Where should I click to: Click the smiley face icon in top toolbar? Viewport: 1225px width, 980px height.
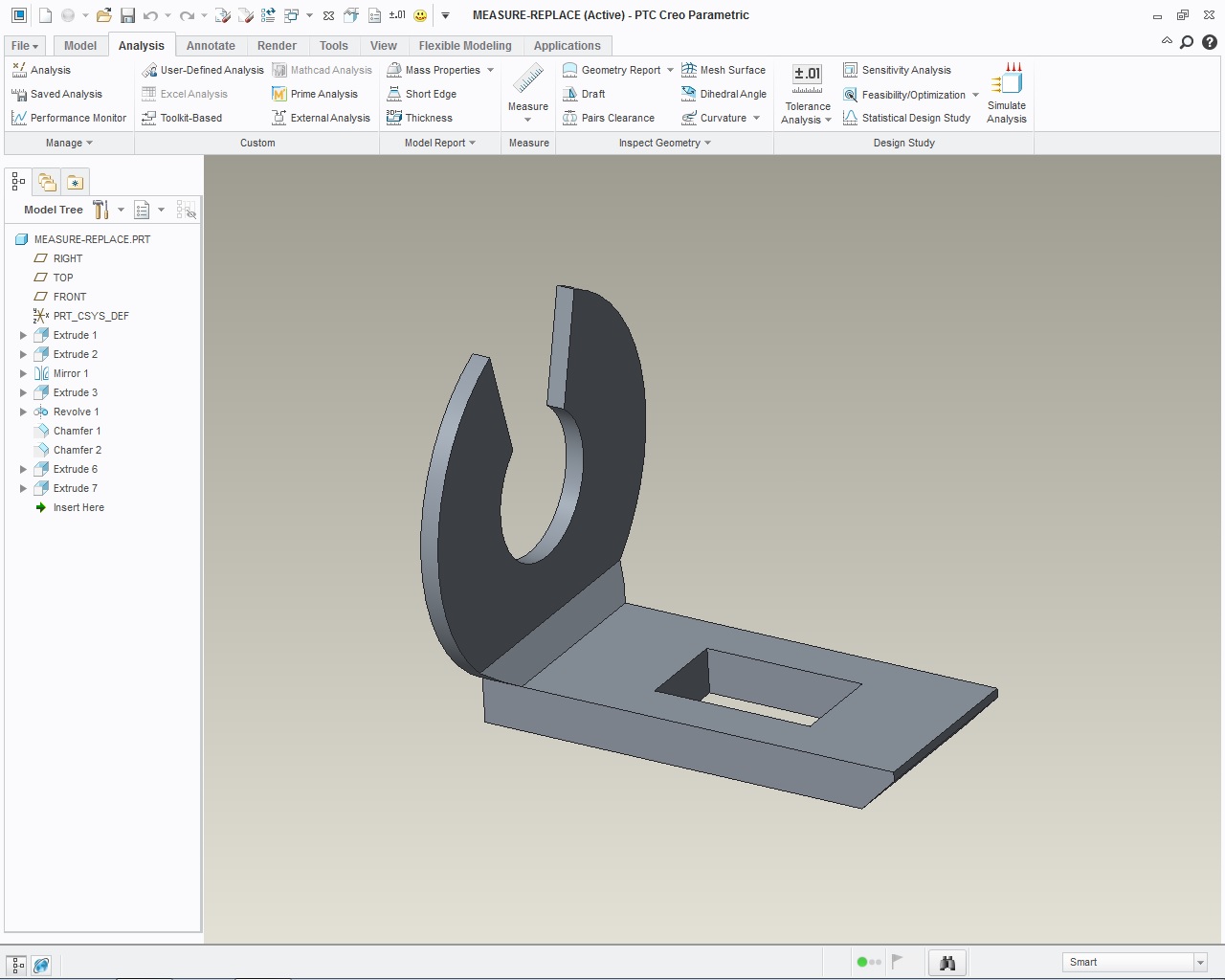pos(420,15)
